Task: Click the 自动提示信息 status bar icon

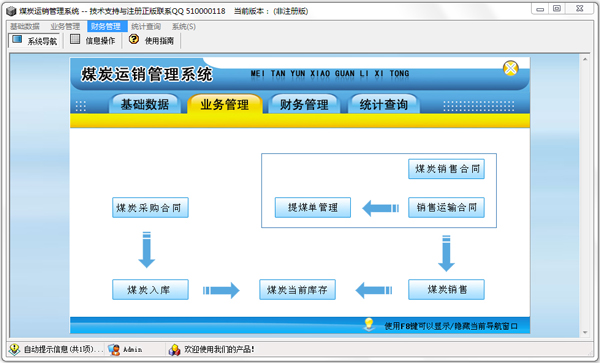Action: click(15, 349)
